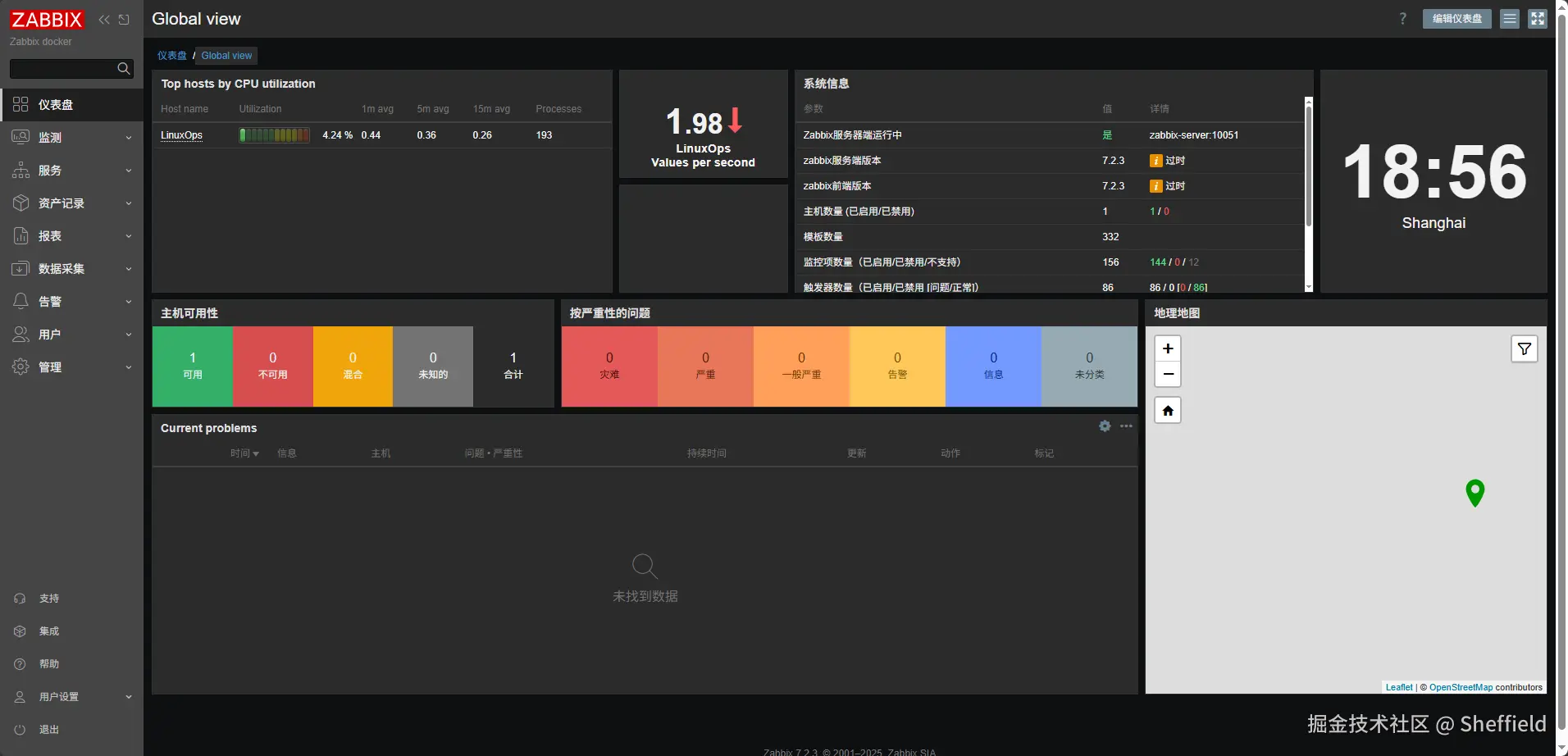Click the data collection (数据采集) icon

pyautogui.click(x=21, y=268)
